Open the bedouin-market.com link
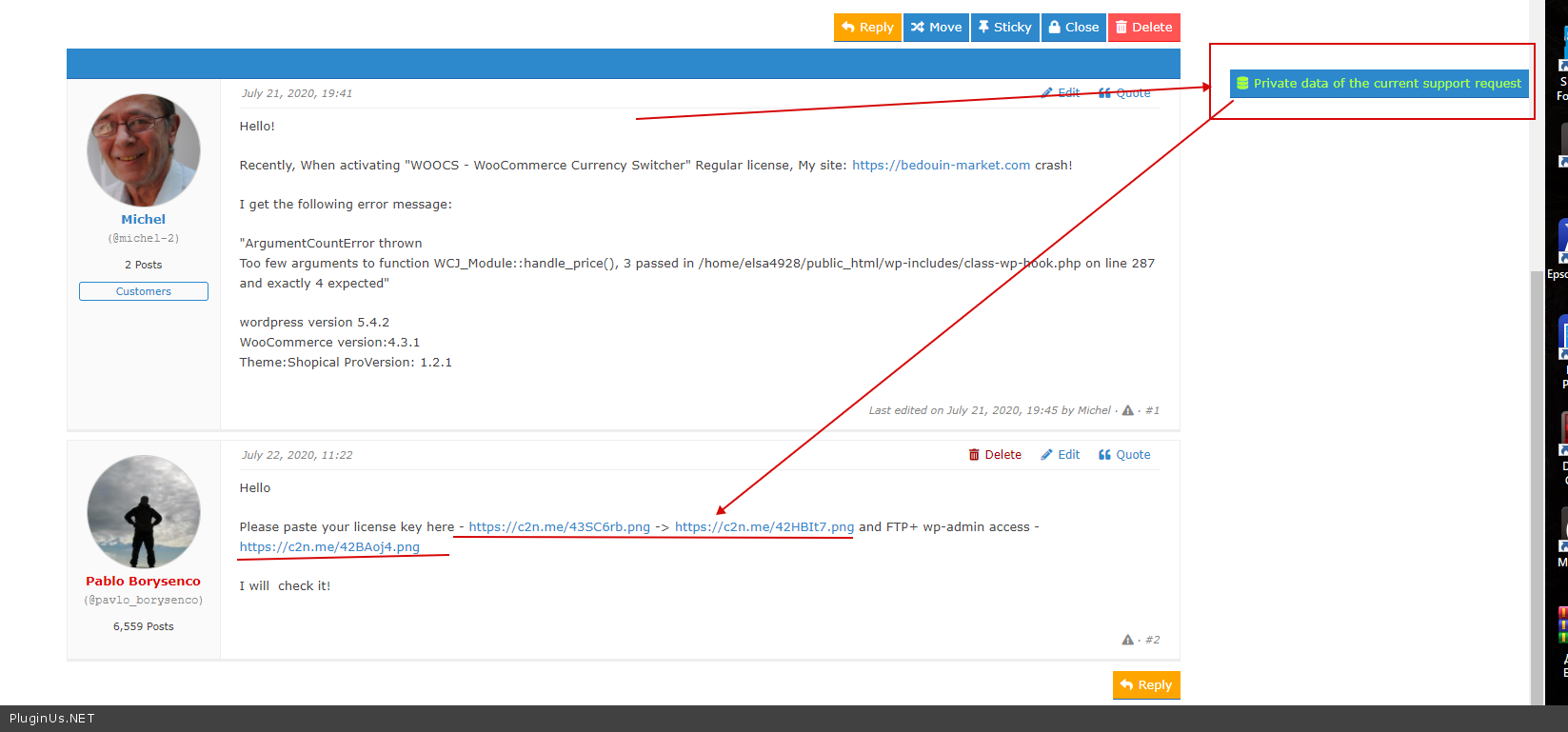Viewport: 1568px width, 732px height. [x=941, y=166]
